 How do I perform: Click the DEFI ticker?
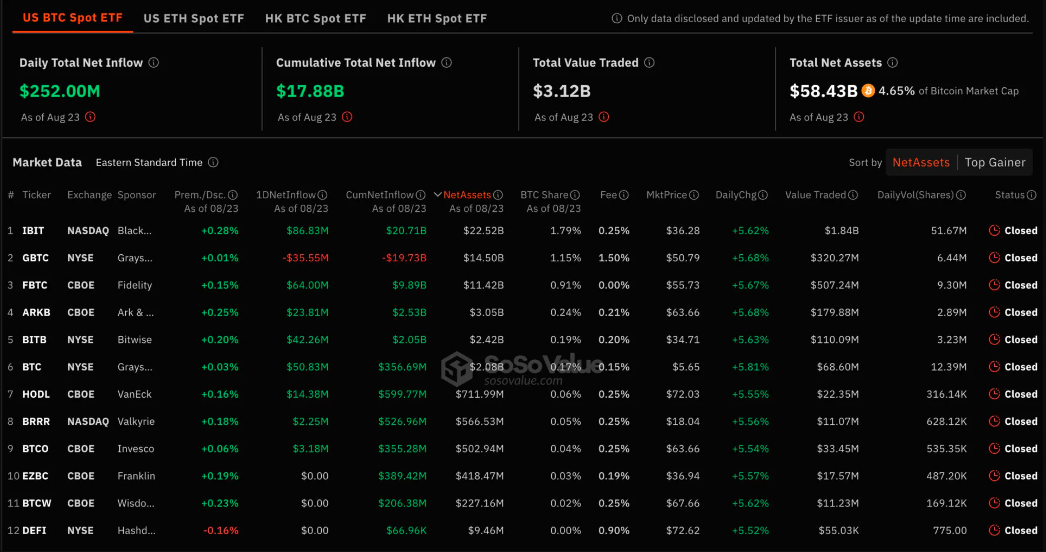pyautogui.click(x=35, y=530)
